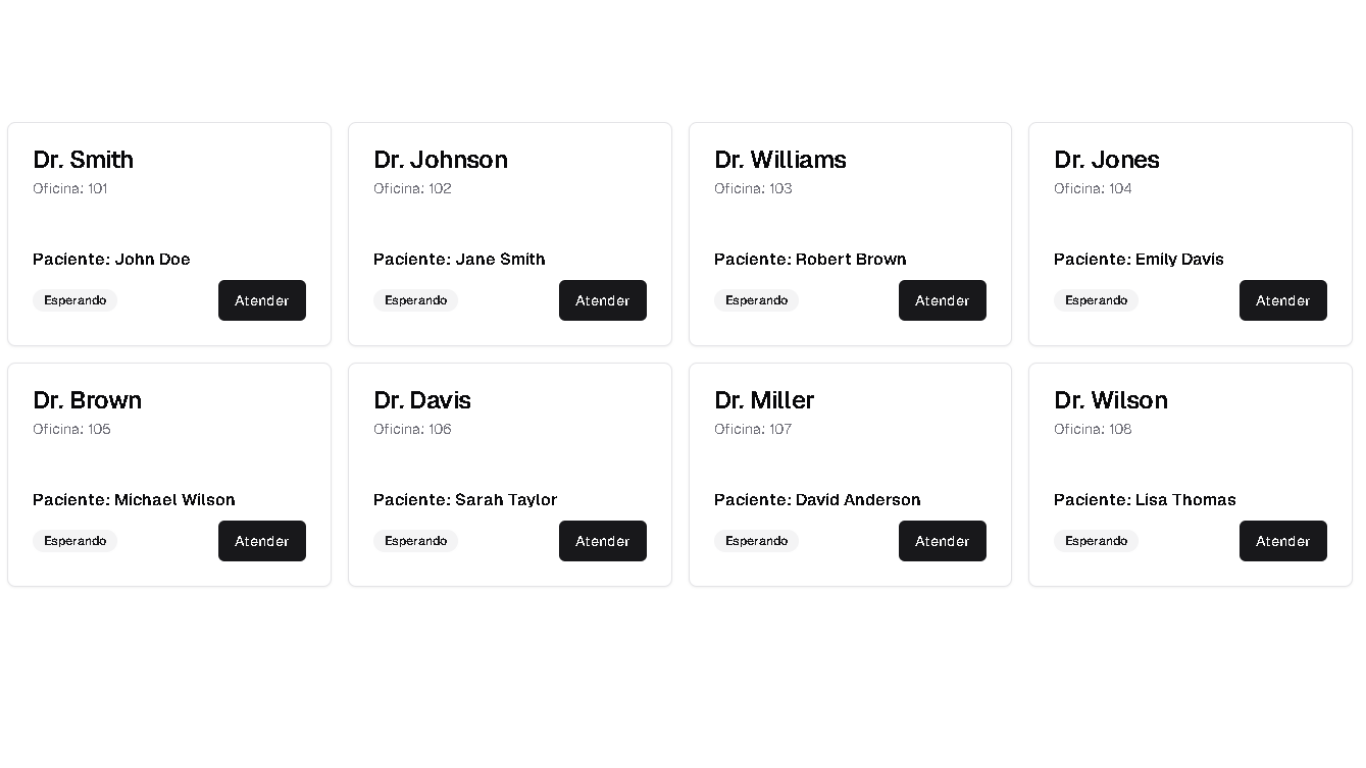Viewport: 1366px width, 768px height.
Task: Click Esperando status on Dr. Williams card
Action: (756, 300)
